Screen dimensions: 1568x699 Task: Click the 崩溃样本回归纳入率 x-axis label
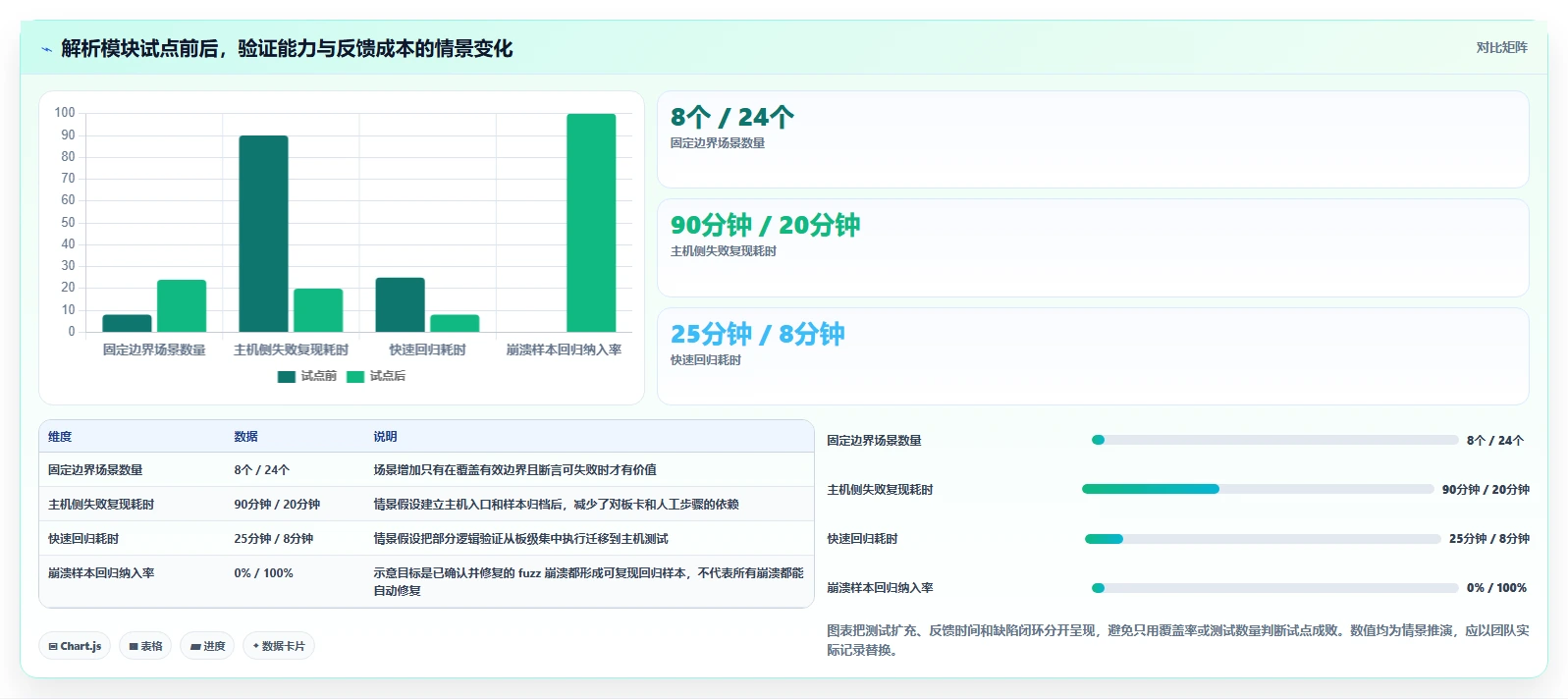click(x=564, y=349)
